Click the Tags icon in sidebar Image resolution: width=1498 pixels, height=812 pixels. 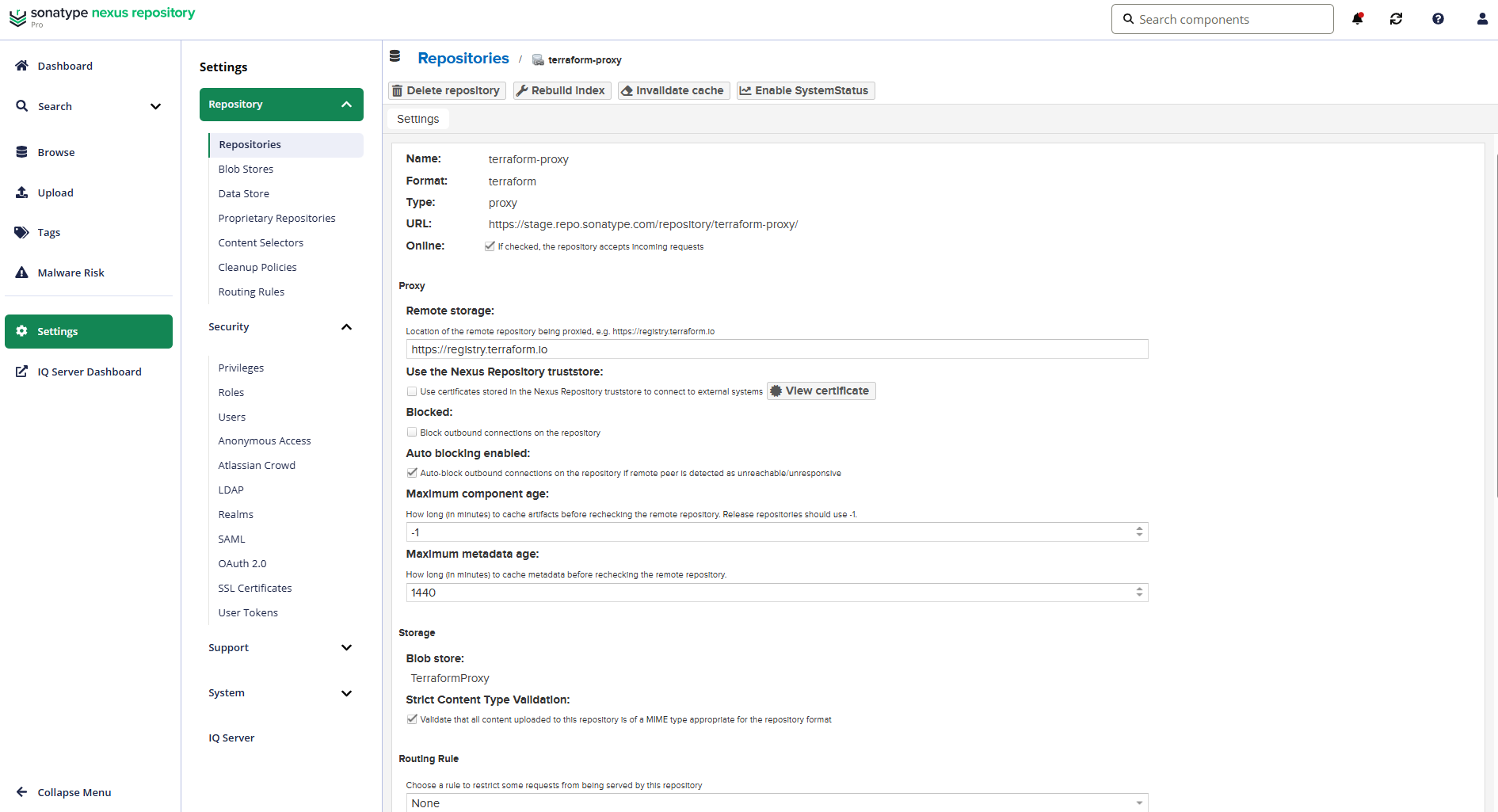22,232
